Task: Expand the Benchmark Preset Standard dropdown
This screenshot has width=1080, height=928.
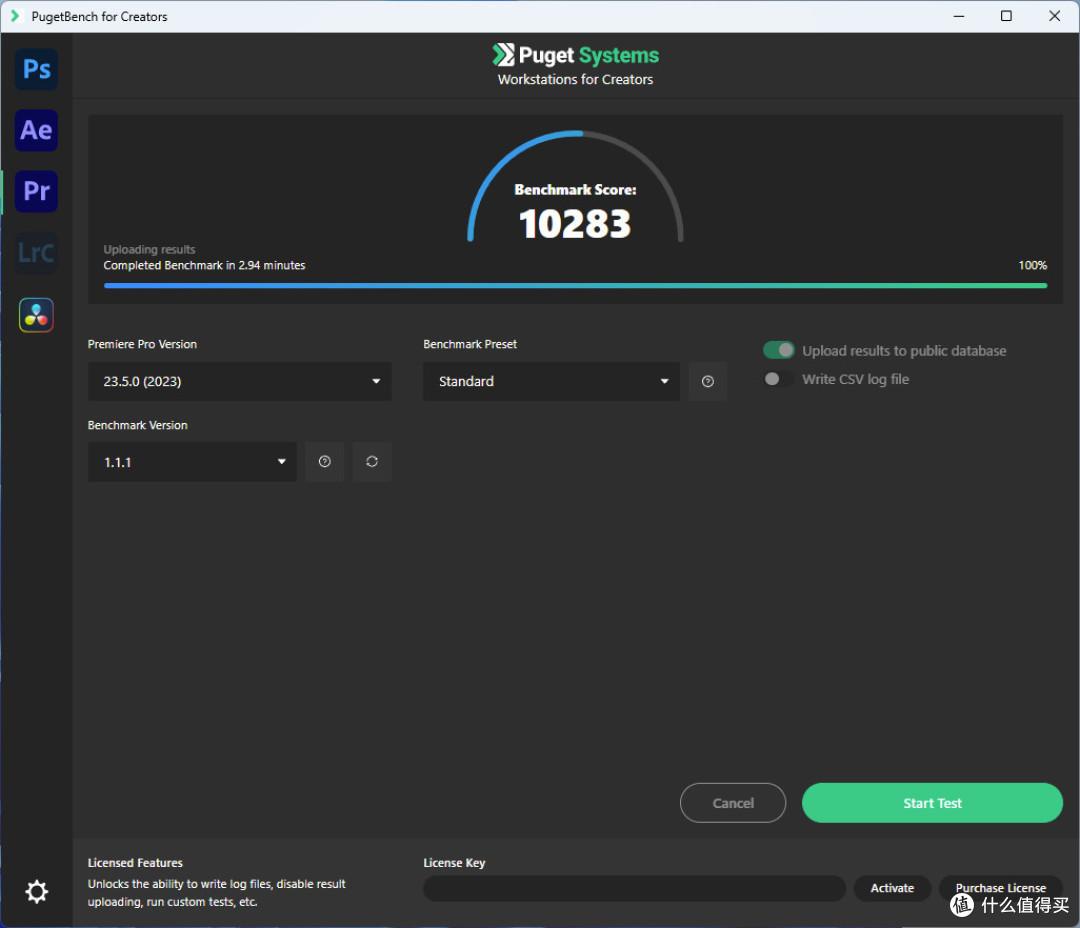Action: [551, 381]
